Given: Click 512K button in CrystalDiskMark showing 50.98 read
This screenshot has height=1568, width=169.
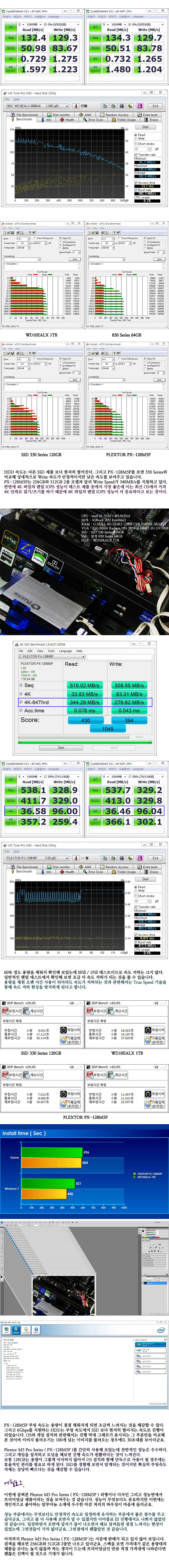Looking at the screenshot, I should pos(11,48).
